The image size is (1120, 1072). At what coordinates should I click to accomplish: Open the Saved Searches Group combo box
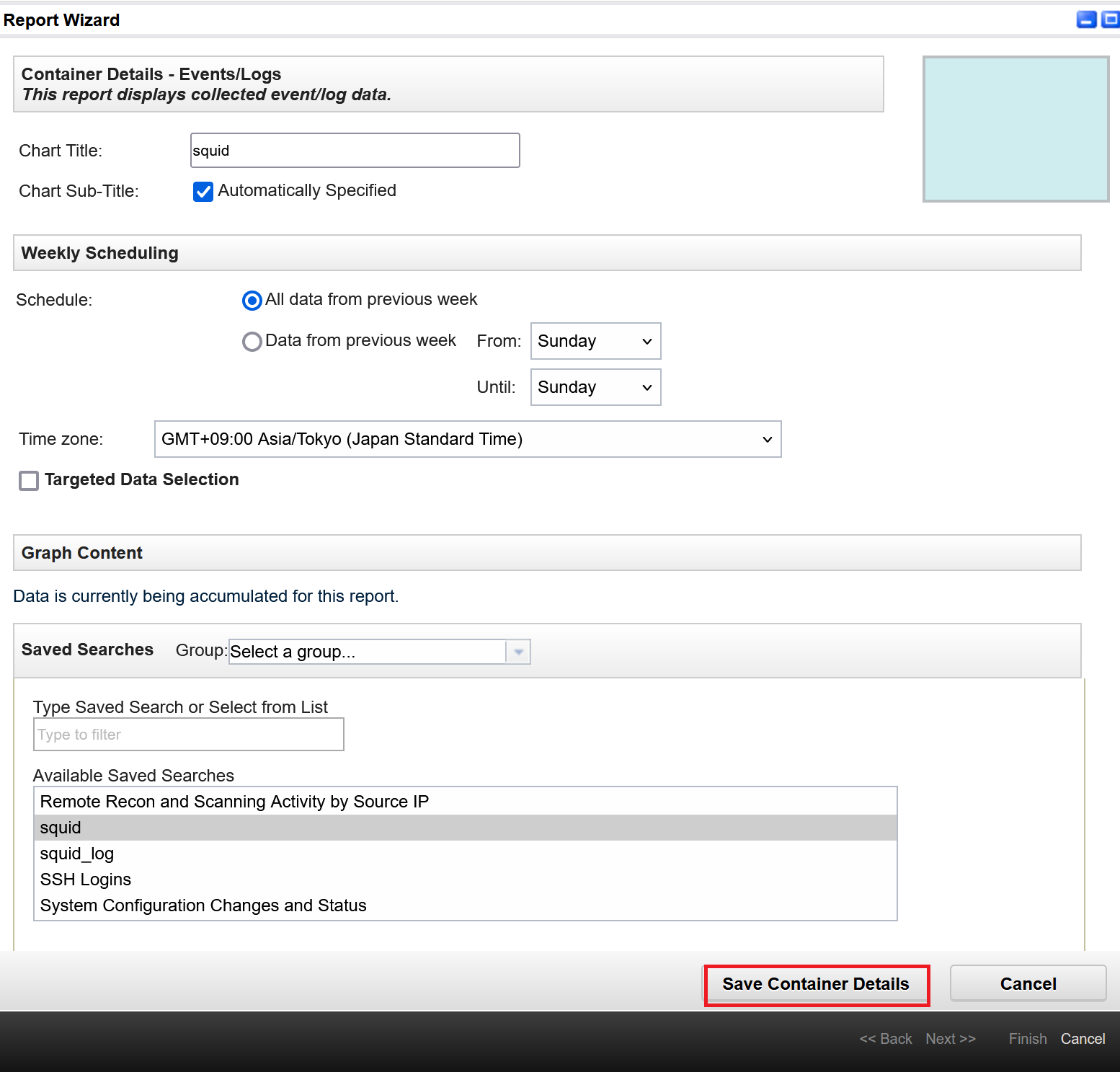(x=379, y=652)
